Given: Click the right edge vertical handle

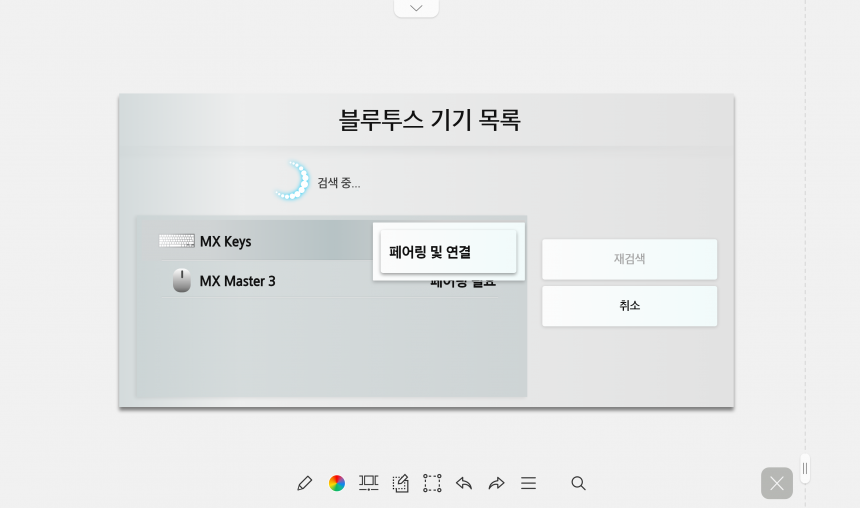Looking at the screenshot, I should coord(805,469).
